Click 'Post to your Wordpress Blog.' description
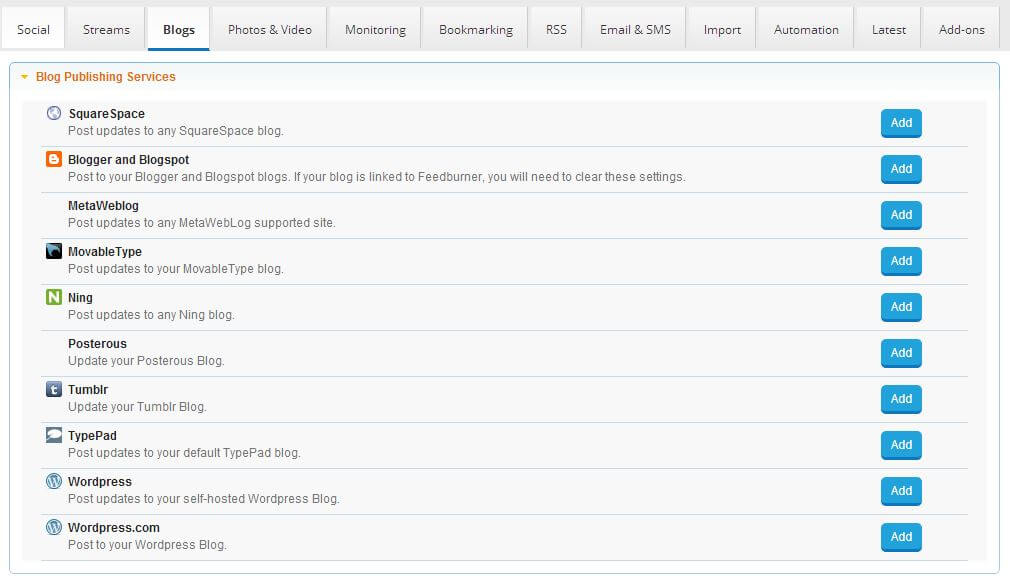The height and width of the screenshot is (581, 1010). coord(148,545)
